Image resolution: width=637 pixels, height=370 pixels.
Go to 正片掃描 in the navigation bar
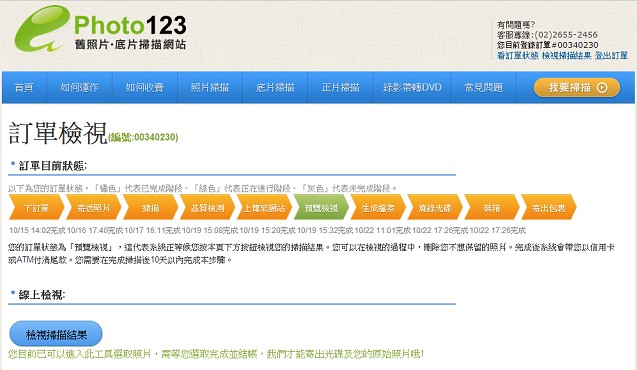point(340,87)
